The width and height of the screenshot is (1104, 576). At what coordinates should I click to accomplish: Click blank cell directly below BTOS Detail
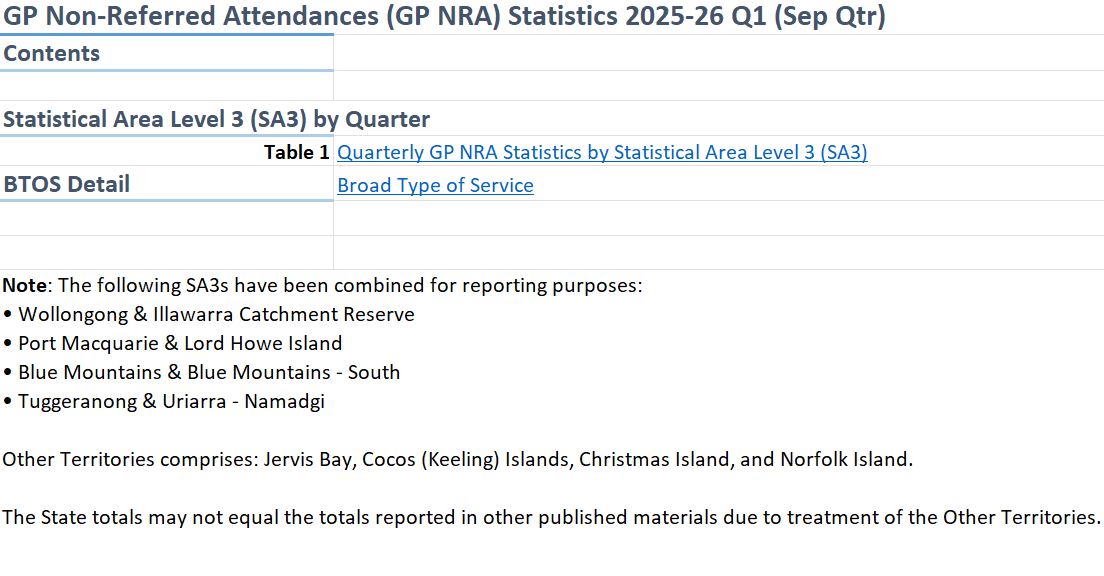[x=166, y=218]
